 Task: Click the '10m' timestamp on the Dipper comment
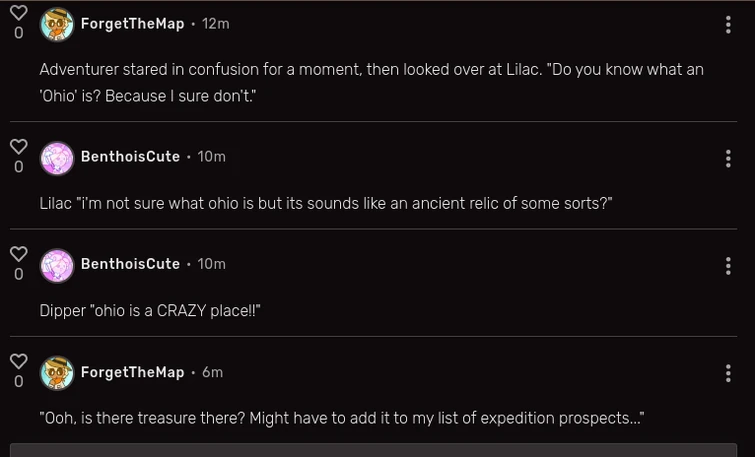click(x=211, y=264)
